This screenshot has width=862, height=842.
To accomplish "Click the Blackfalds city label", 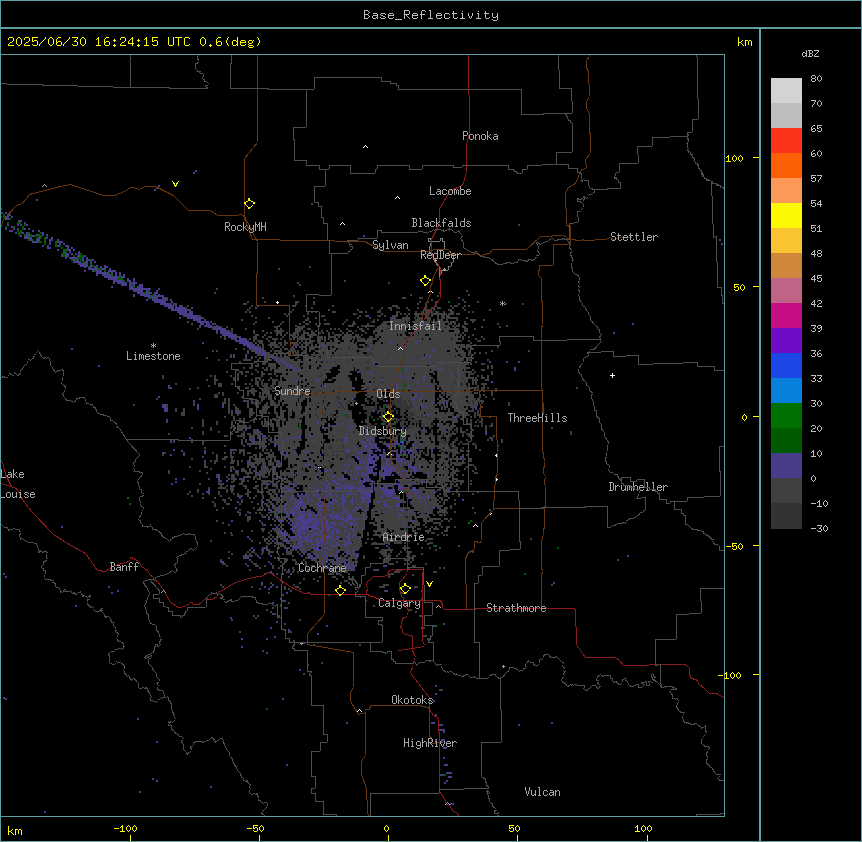I will [441, 223].
